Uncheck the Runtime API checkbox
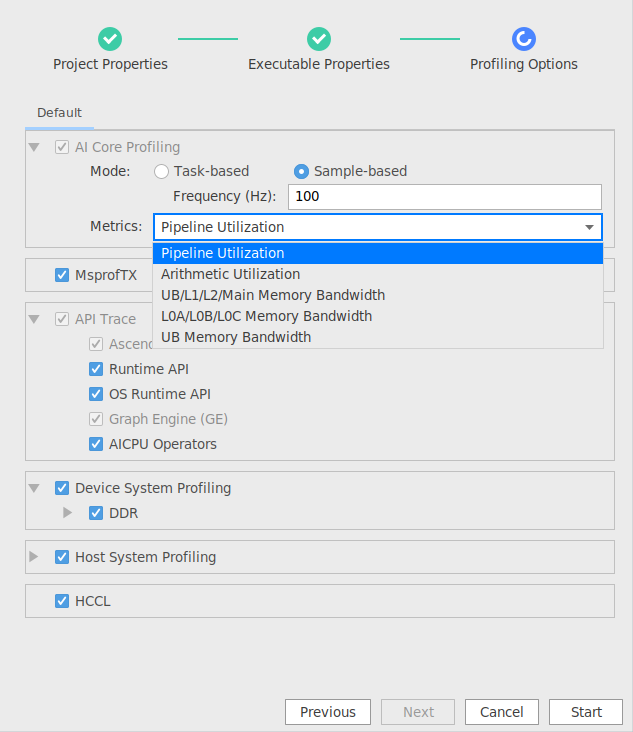This screenshot has width=633, height=732. point(96,369)
